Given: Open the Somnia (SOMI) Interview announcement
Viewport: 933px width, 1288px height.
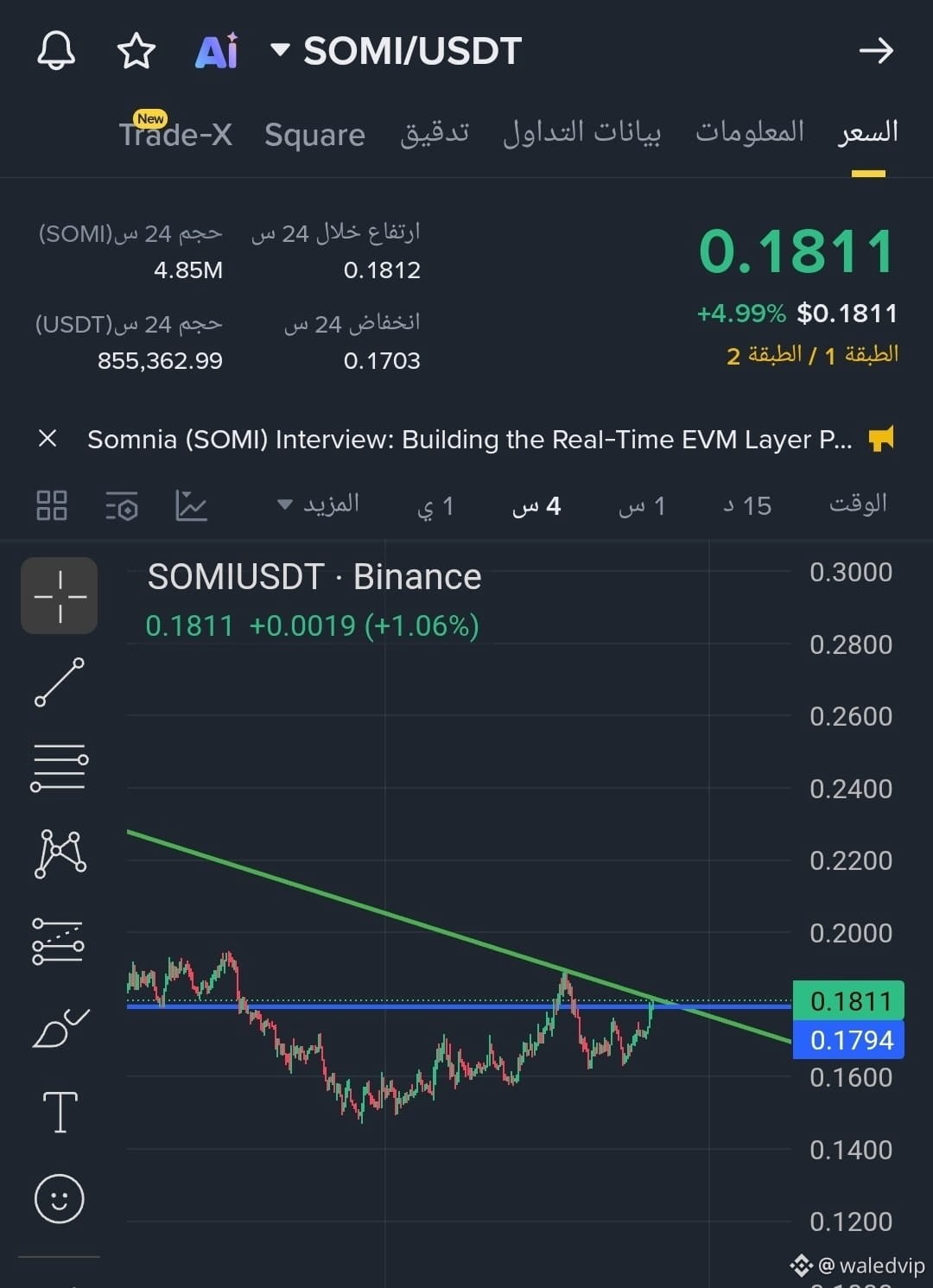Looking at the screenshot, I should (469, 440).
